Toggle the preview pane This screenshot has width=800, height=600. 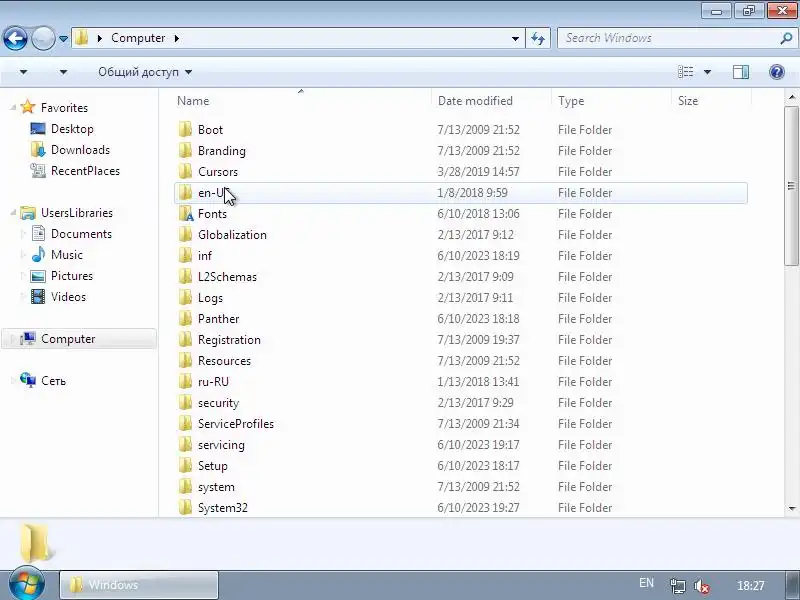pos(741,72)
